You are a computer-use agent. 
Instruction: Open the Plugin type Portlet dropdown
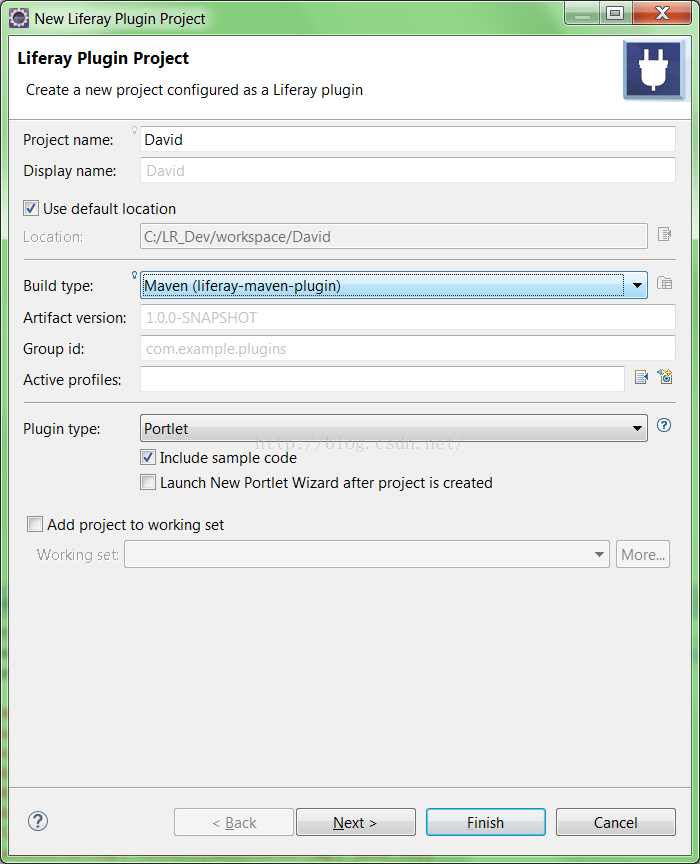click(637, 429)
